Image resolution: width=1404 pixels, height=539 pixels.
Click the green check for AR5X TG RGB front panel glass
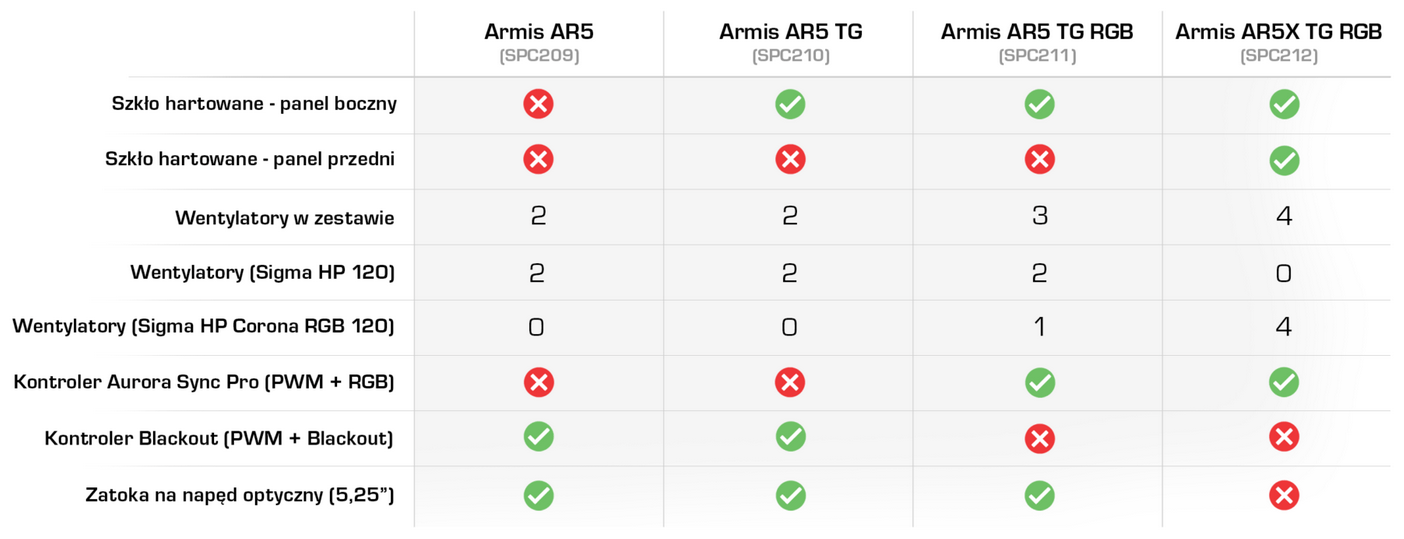coord(1284,160)
